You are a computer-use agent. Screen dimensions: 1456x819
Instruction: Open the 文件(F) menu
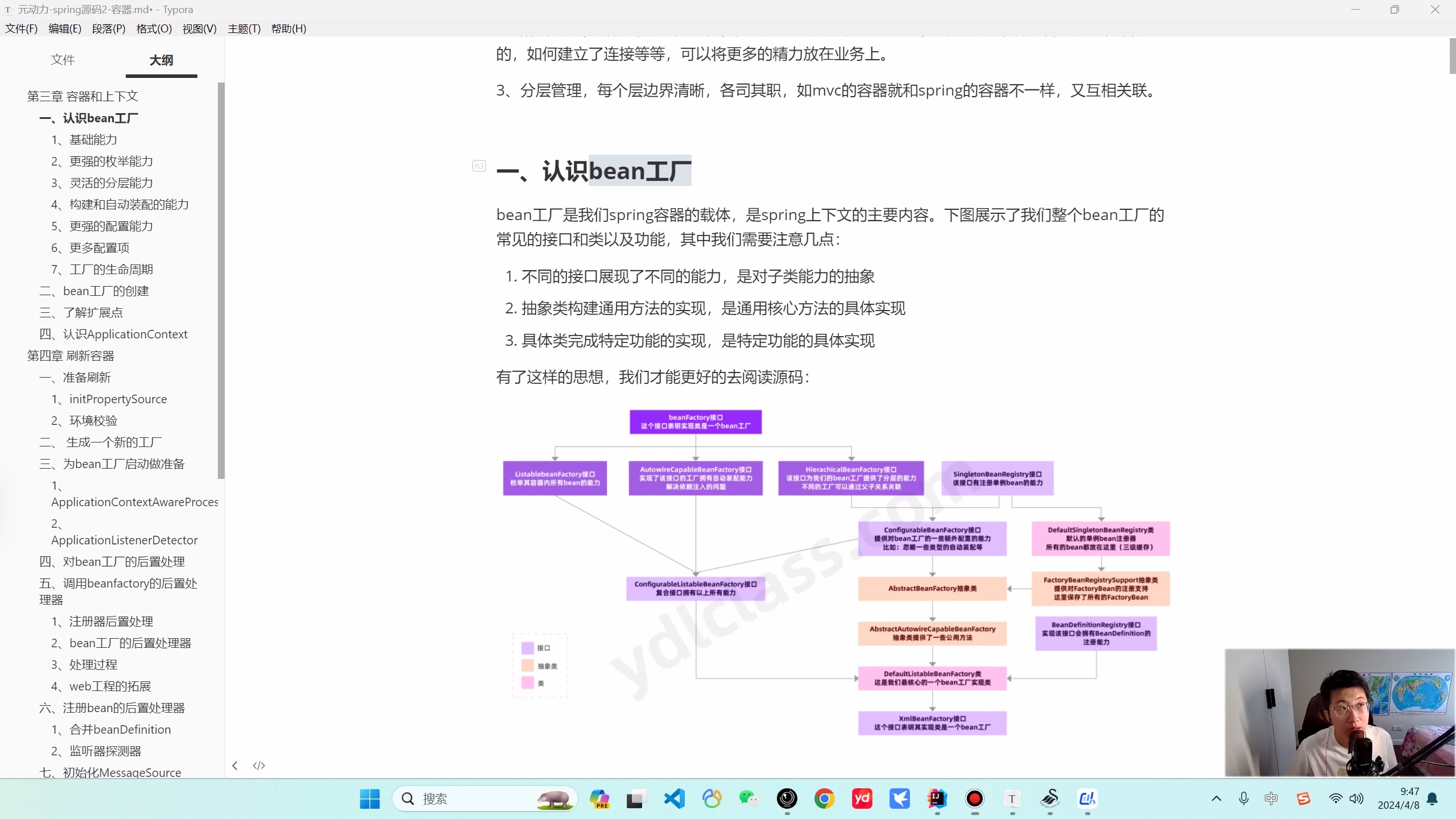[21, 28]
